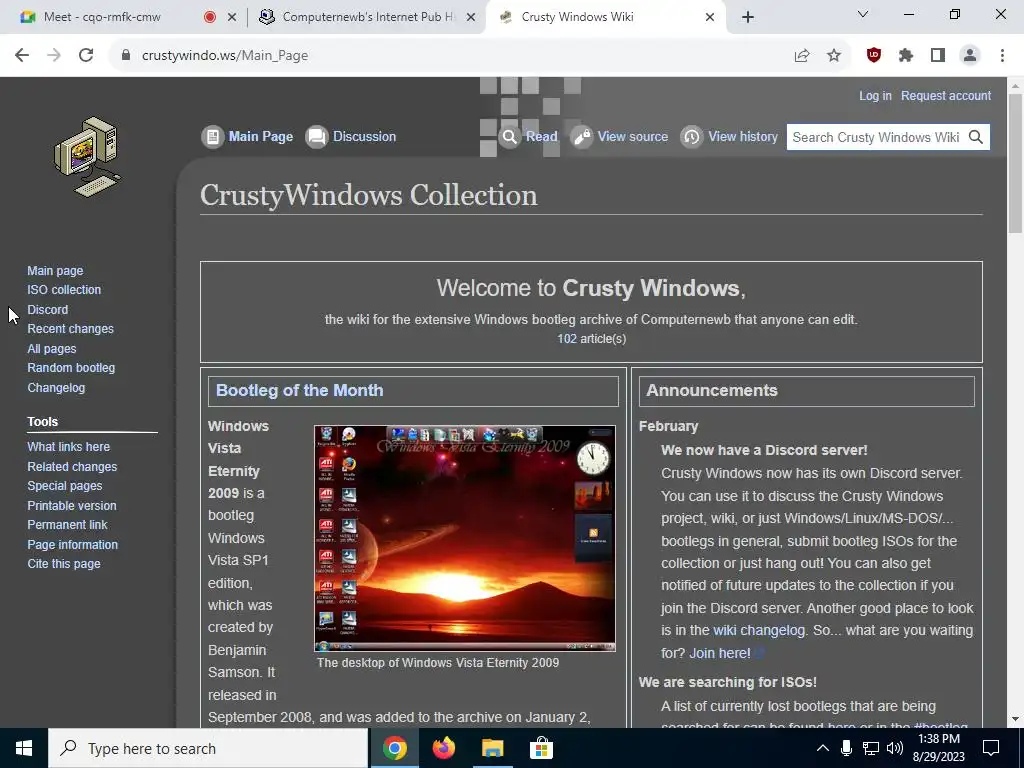Image resolution: width=1024 pixels, height=768 pixels.
Task: Open ISO collection in sidebar
Action: coord(64,289)
